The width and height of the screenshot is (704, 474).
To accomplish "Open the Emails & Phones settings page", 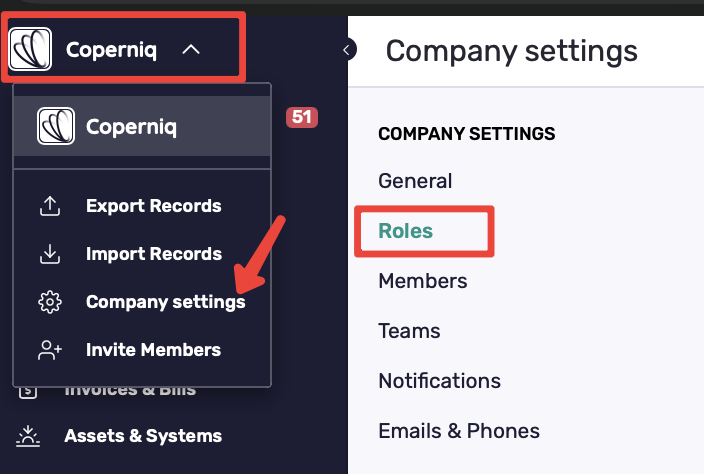I will (x=459, y=431).
